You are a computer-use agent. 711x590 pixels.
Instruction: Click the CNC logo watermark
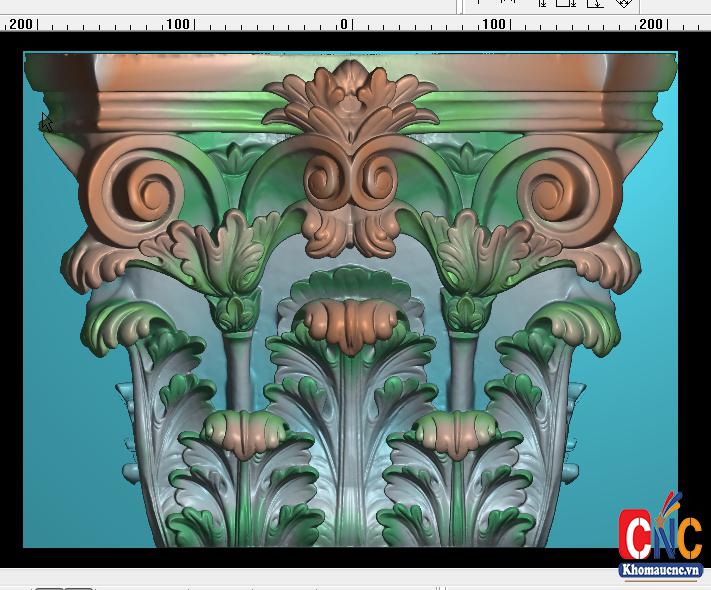pos(660,534)
